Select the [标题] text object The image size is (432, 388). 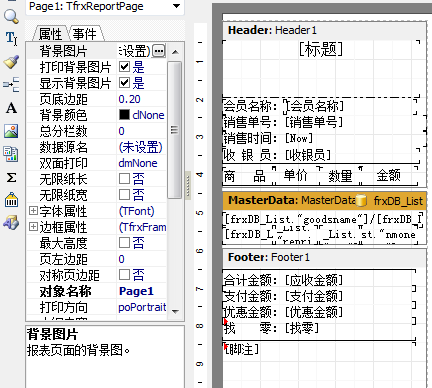(321, 49)
